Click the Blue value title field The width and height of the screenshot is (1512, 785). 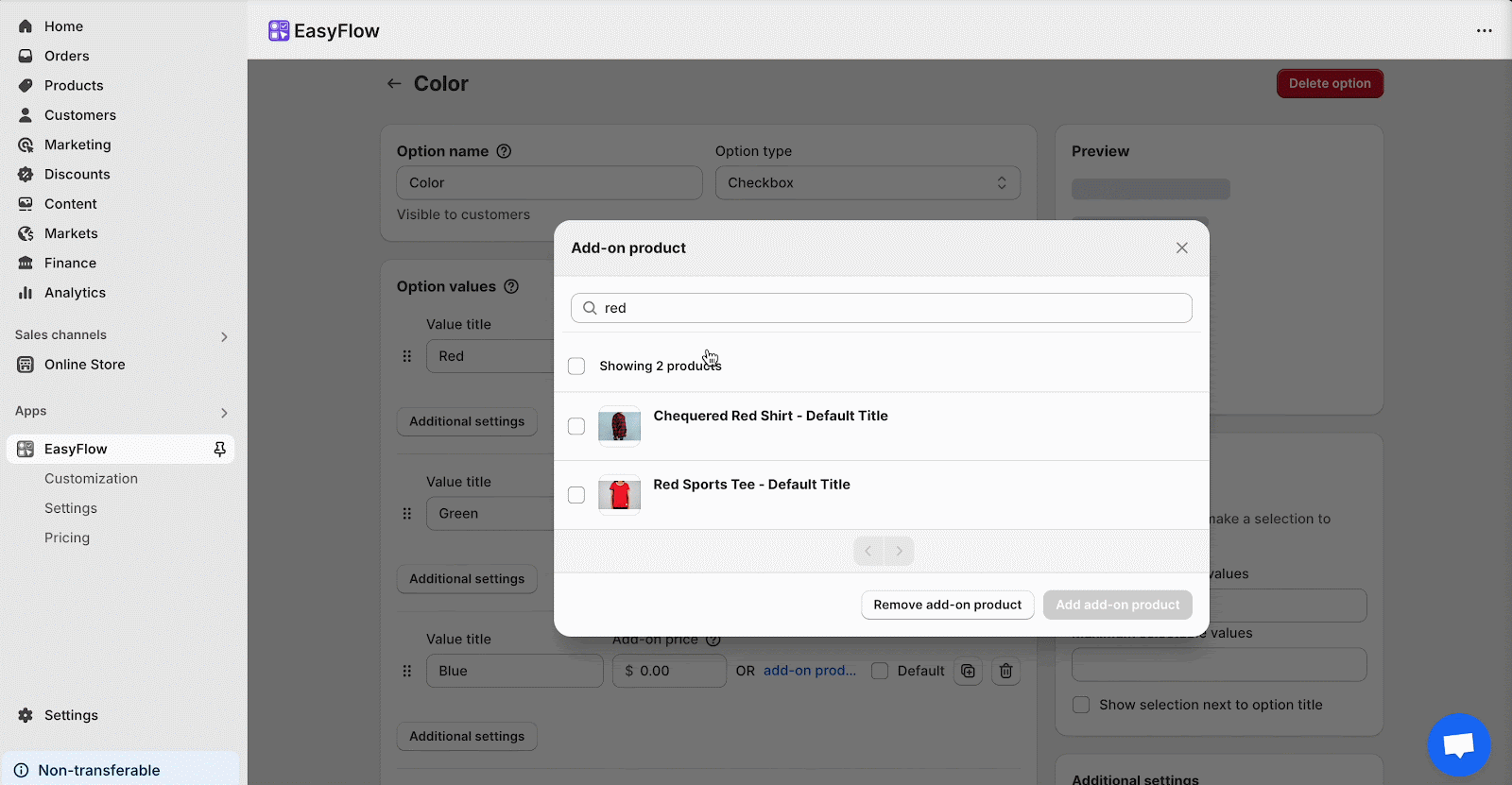click(514, 671)
